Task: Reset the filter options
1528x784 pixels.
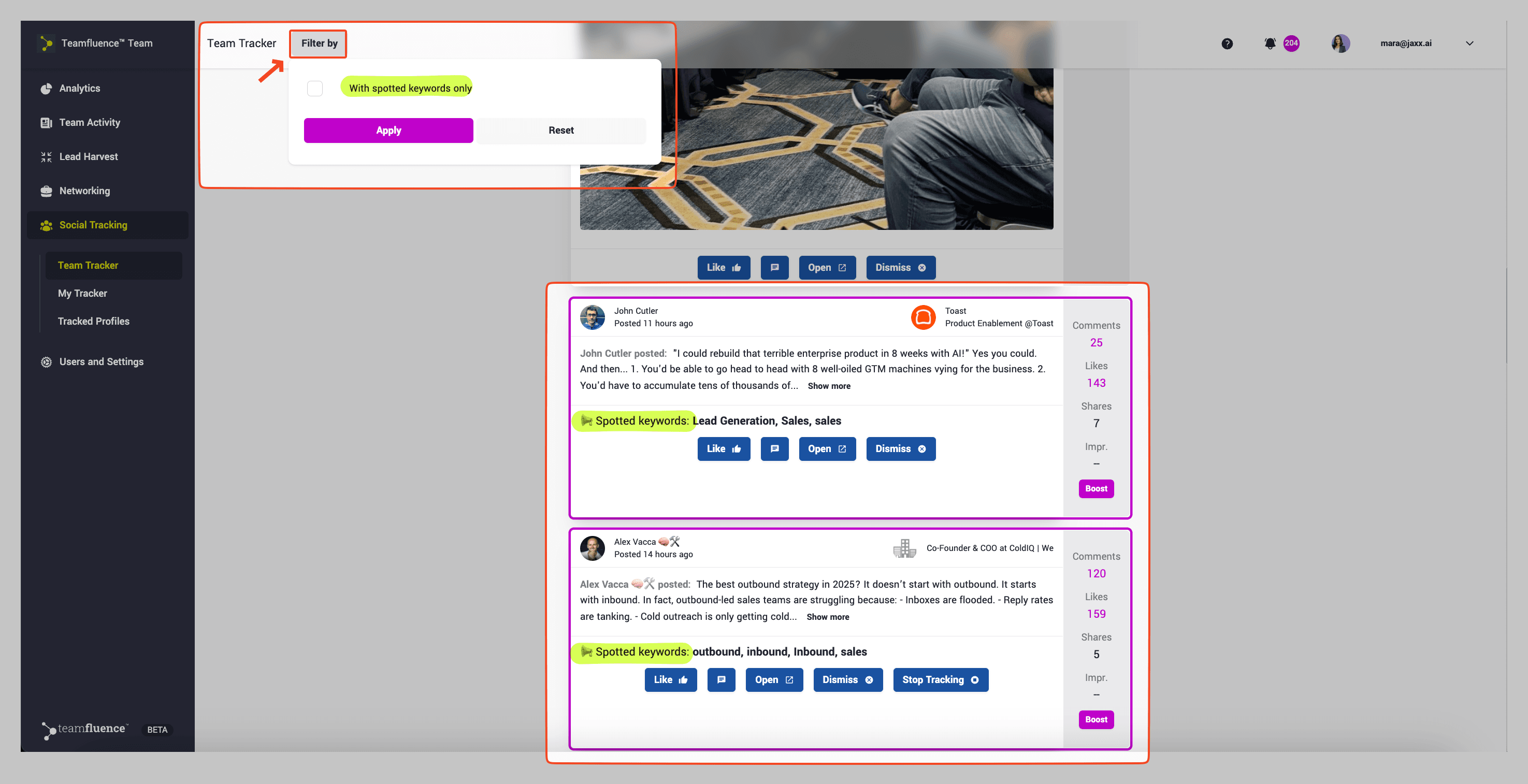Action: [x=560, y=130]
